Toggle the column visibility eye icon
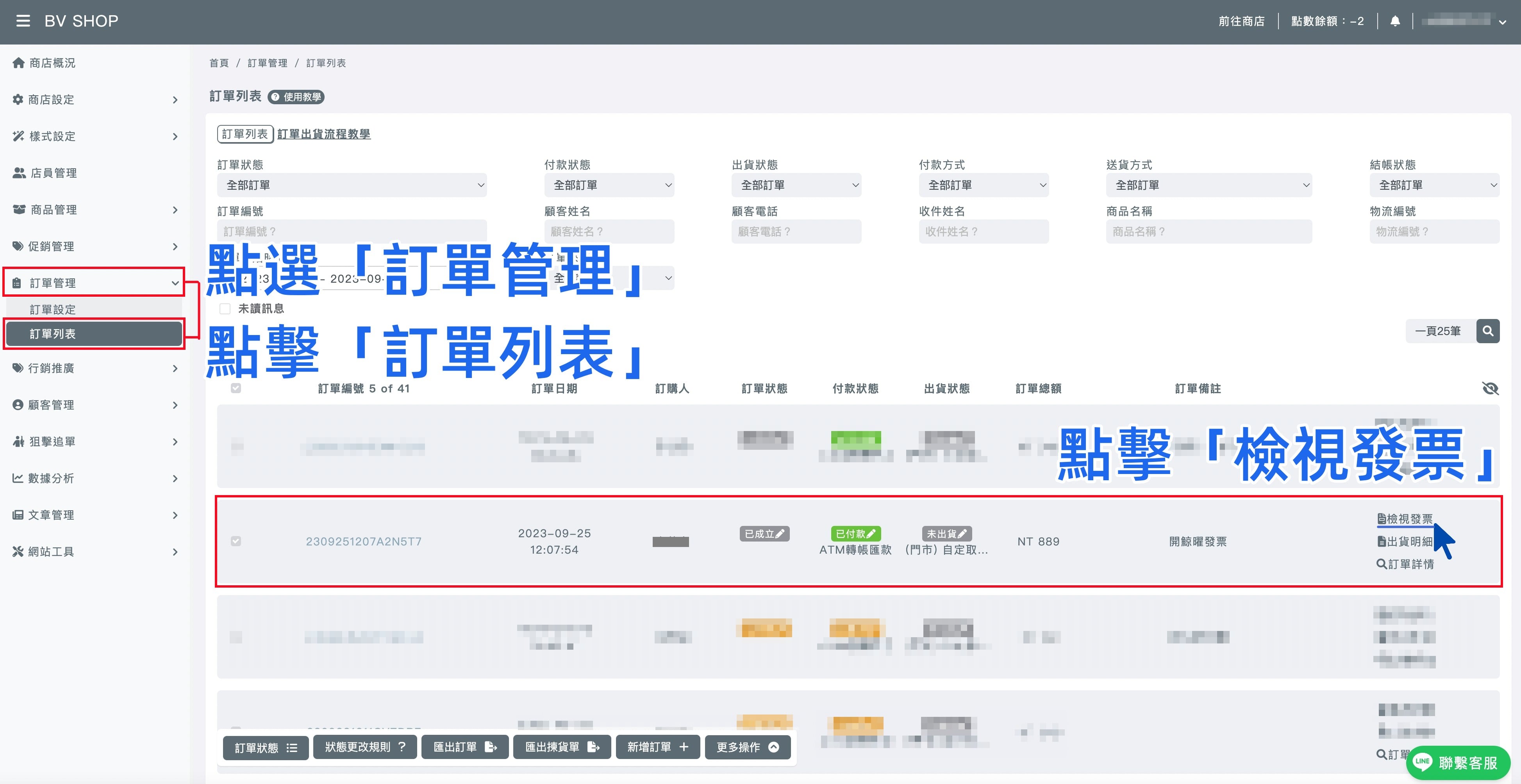This screenshot has height=784, width=1521. (1490, 388)
